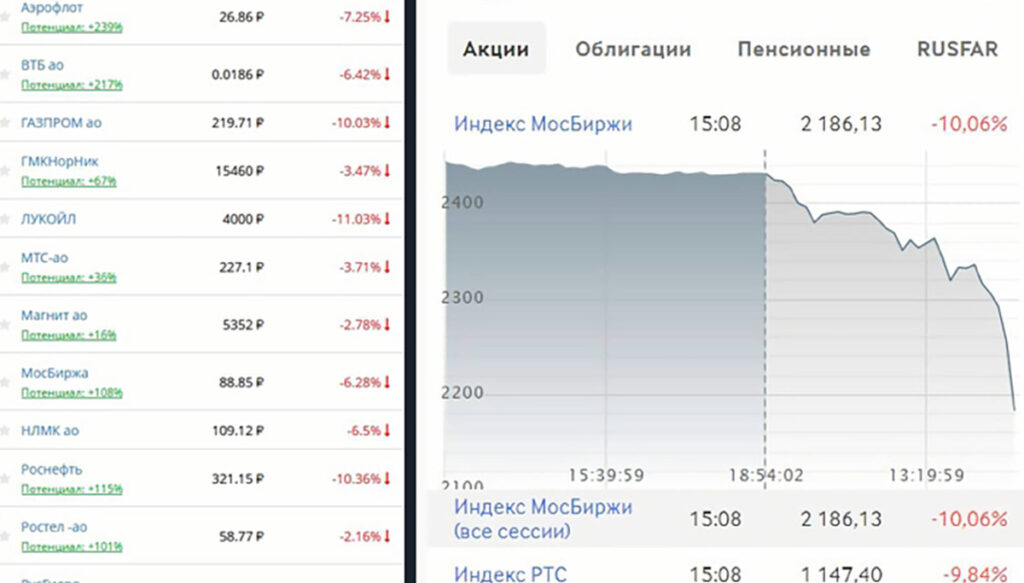Open the Индекс РТС link
Viewport: 1024px width, 583px height.
(510, 574)
